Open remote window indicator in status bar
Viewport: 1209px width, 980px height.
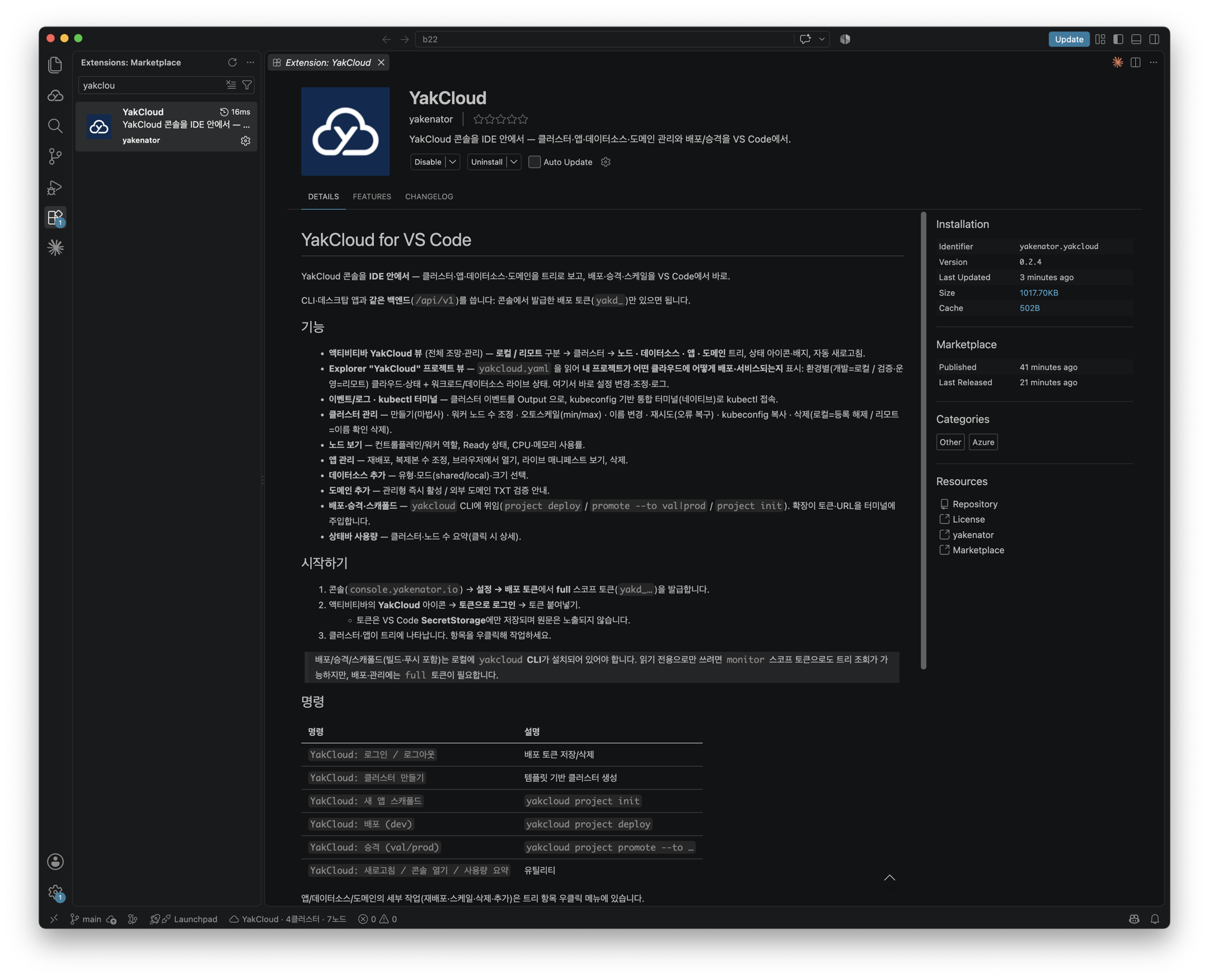54,919
